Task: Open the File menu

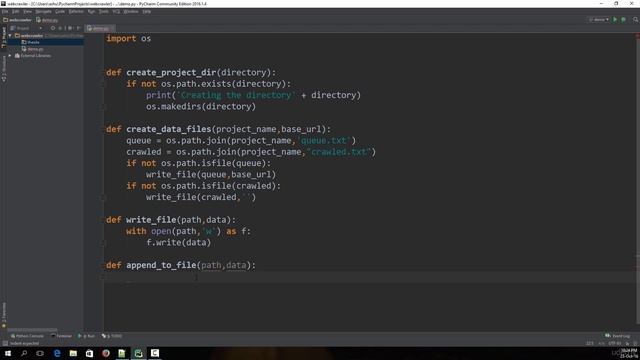Action: tap(5, 12)
